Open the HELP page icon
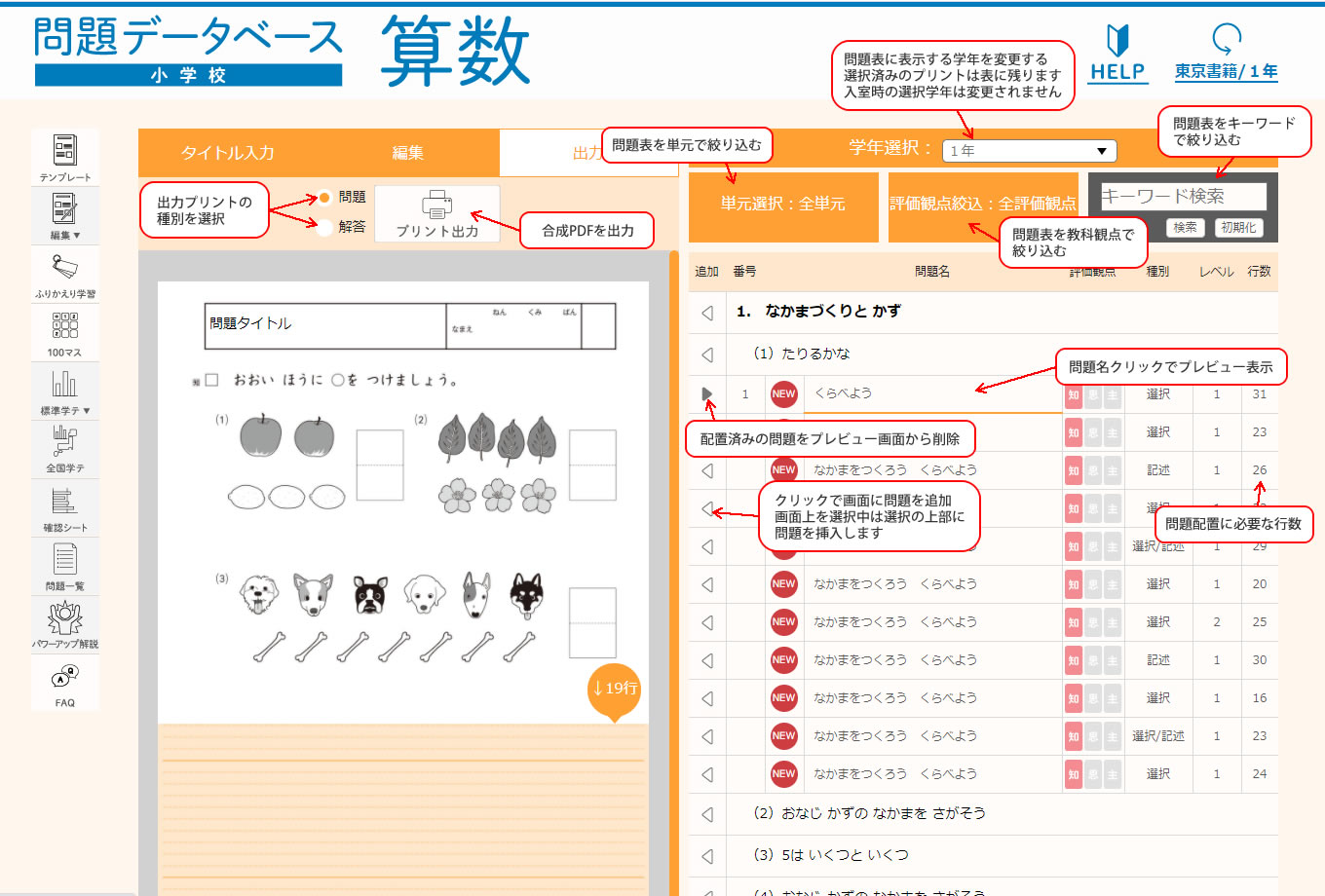This screenshot has width=1325, height=896. click(x=1117, y=40)
